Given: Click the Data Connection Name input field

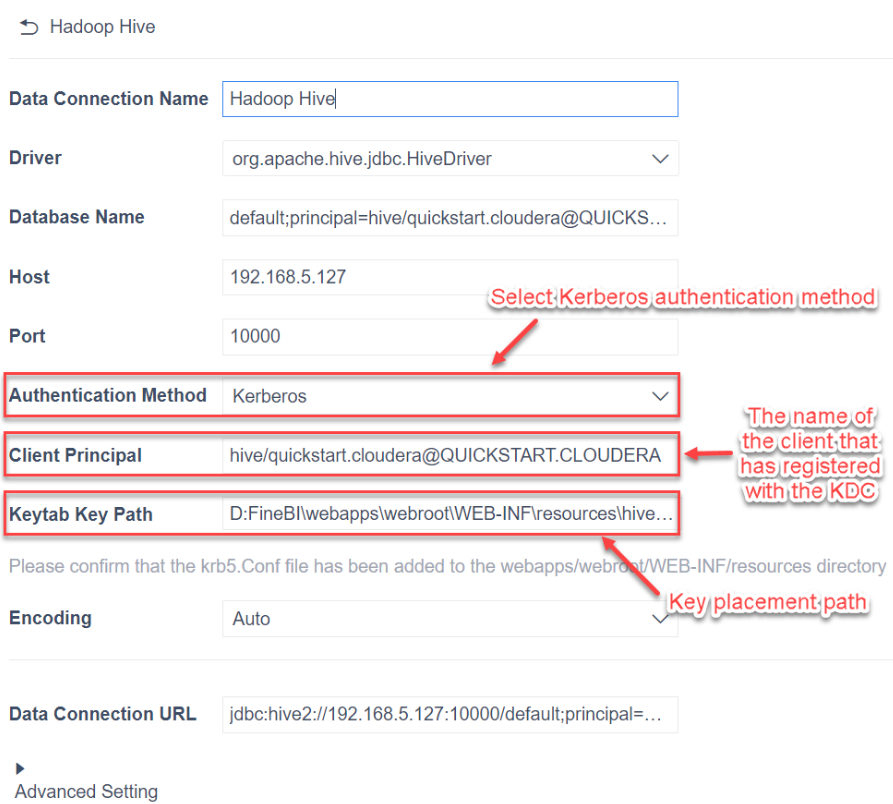Looking at the screenshot, I should click(x=450, y=99).
